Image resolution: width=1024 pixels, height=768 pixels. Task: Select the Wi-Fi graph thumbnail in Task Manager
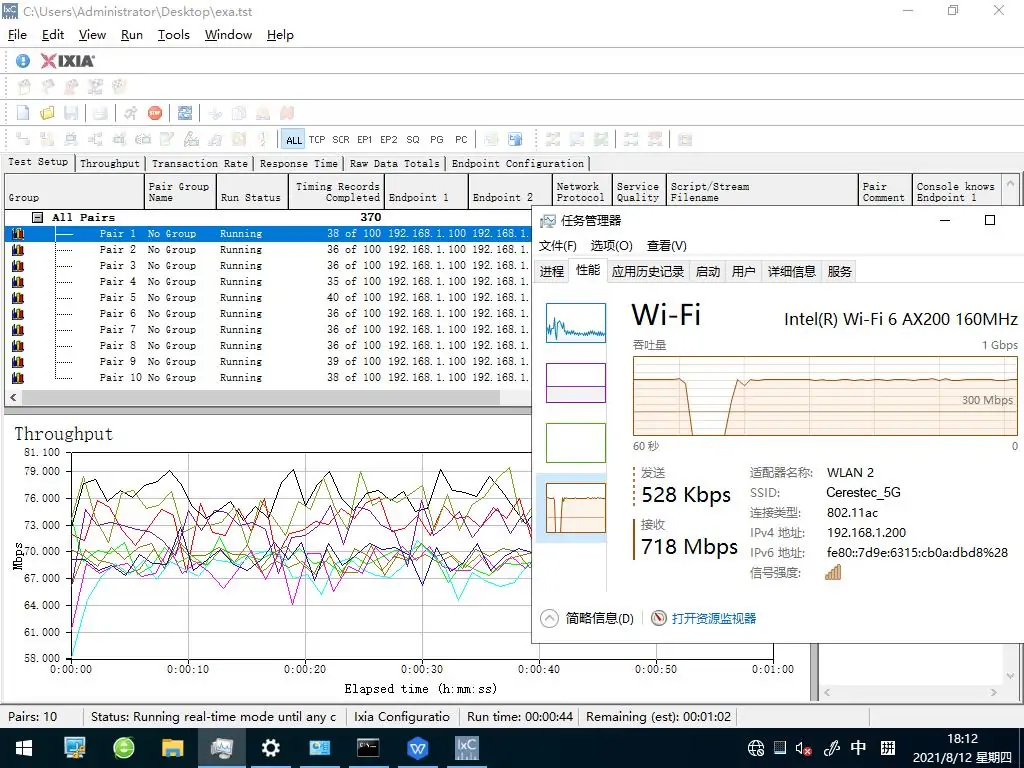pos(575,507)
